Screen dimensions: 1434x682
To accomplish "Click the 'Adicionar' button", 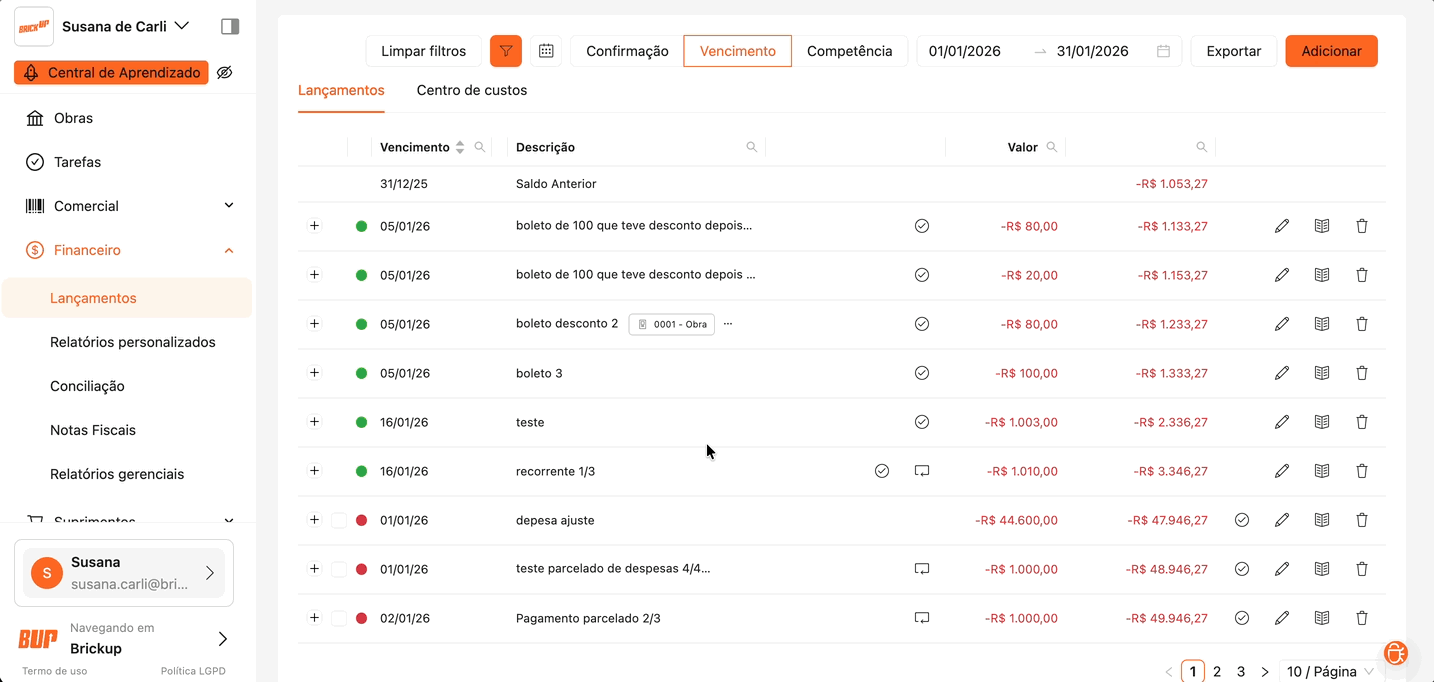I will [1330, 51].
